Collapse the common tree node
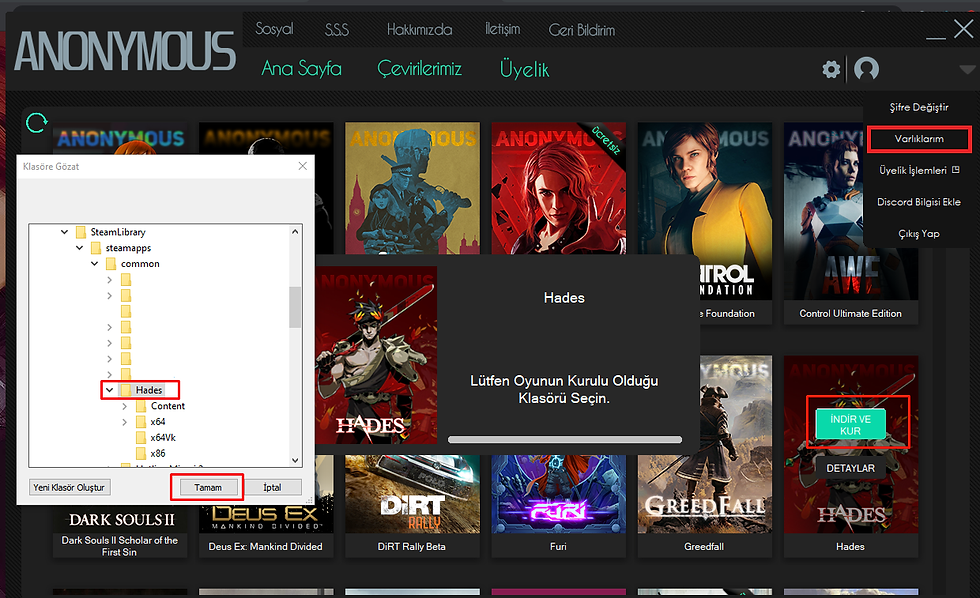This screenshot has width=980, height=598. (x=94, y=264)
